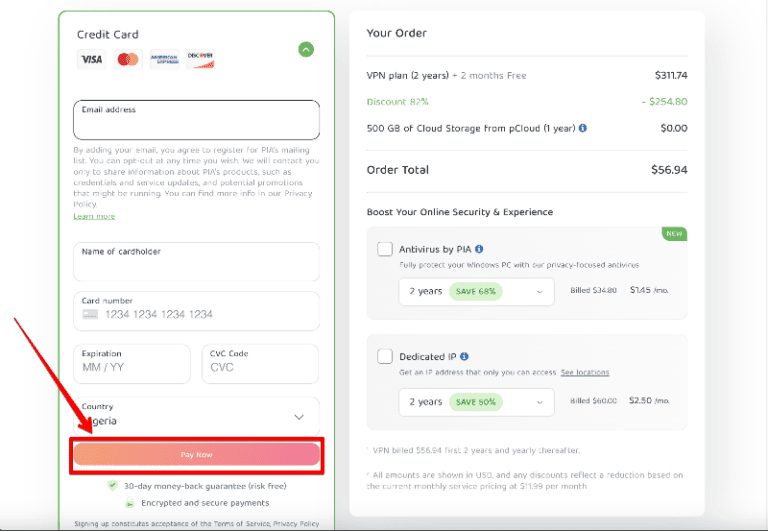Click the American Express icon
This screenshot has height=531, width=768.
[164, 60]
